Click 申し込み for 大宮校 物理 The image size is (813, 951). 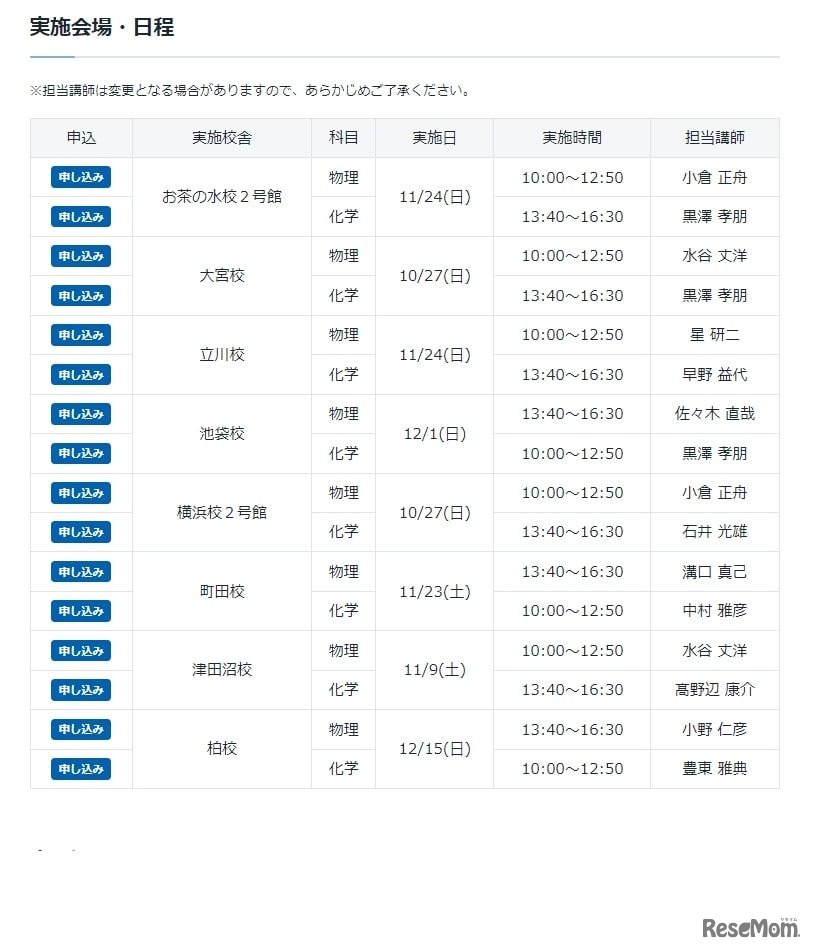(80, 256)
